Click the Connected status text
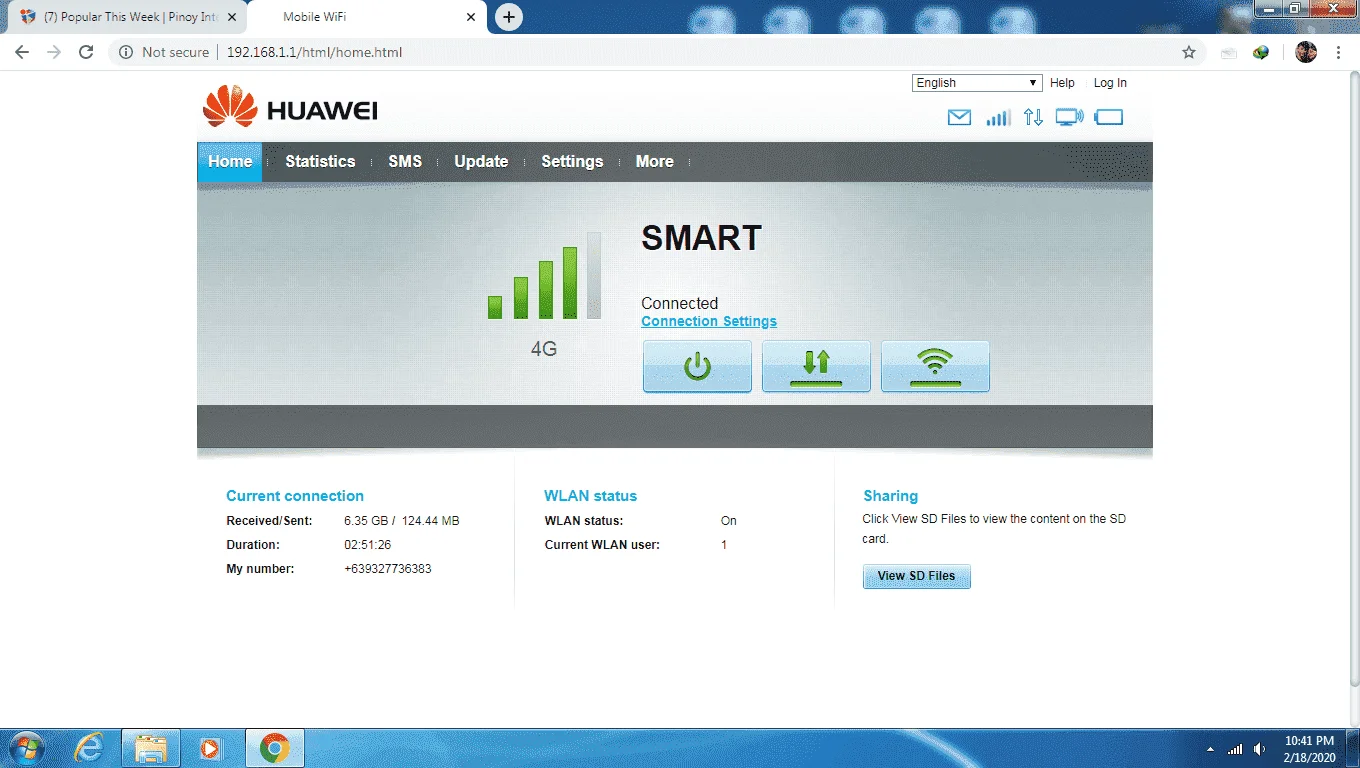 [680, 303]
